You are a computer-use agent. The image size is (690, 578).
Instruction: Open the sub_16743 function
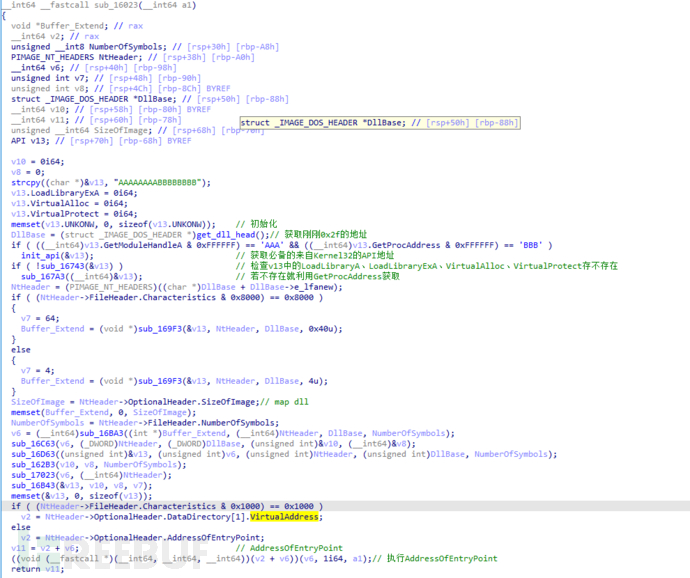point(62,266)
